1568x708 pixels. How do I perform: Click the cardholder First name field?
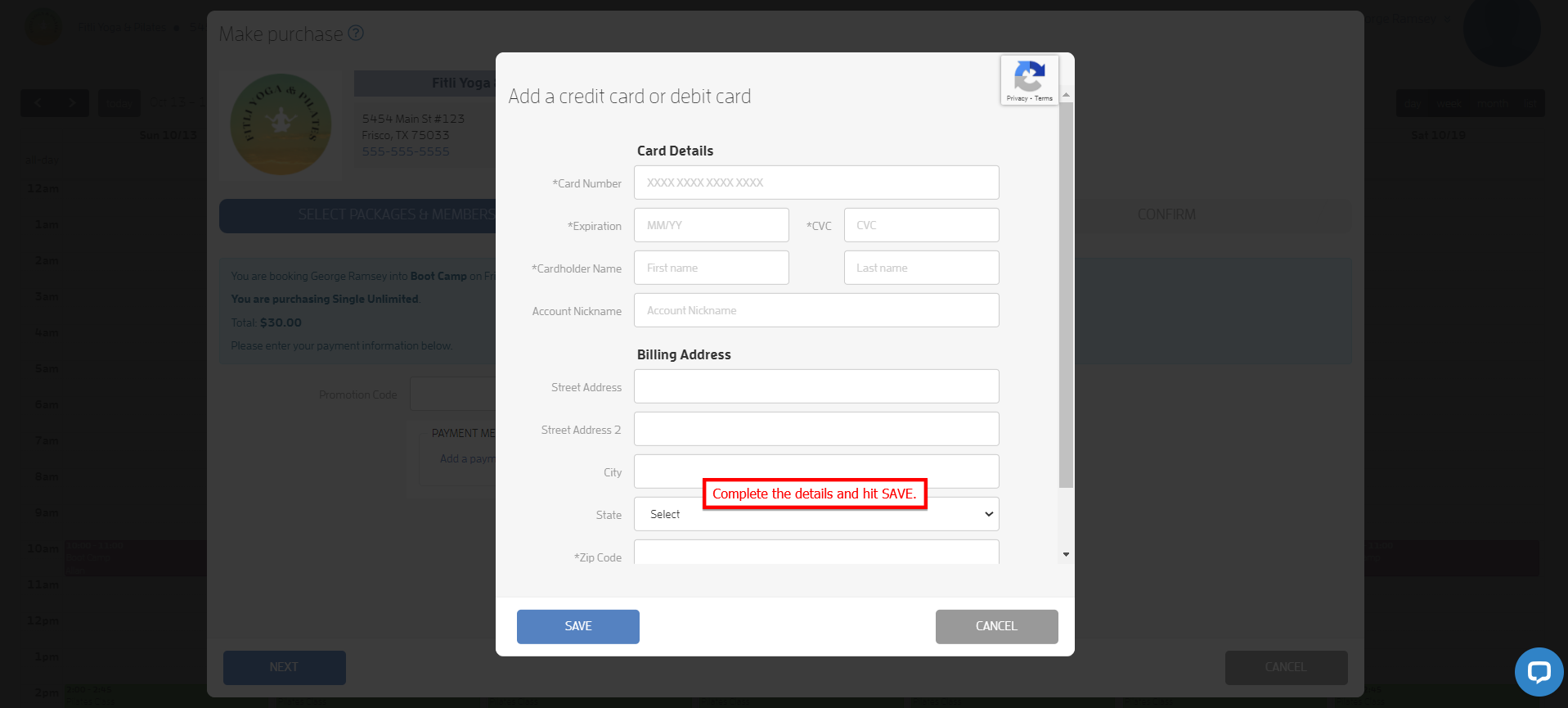[x=711, y=268]
